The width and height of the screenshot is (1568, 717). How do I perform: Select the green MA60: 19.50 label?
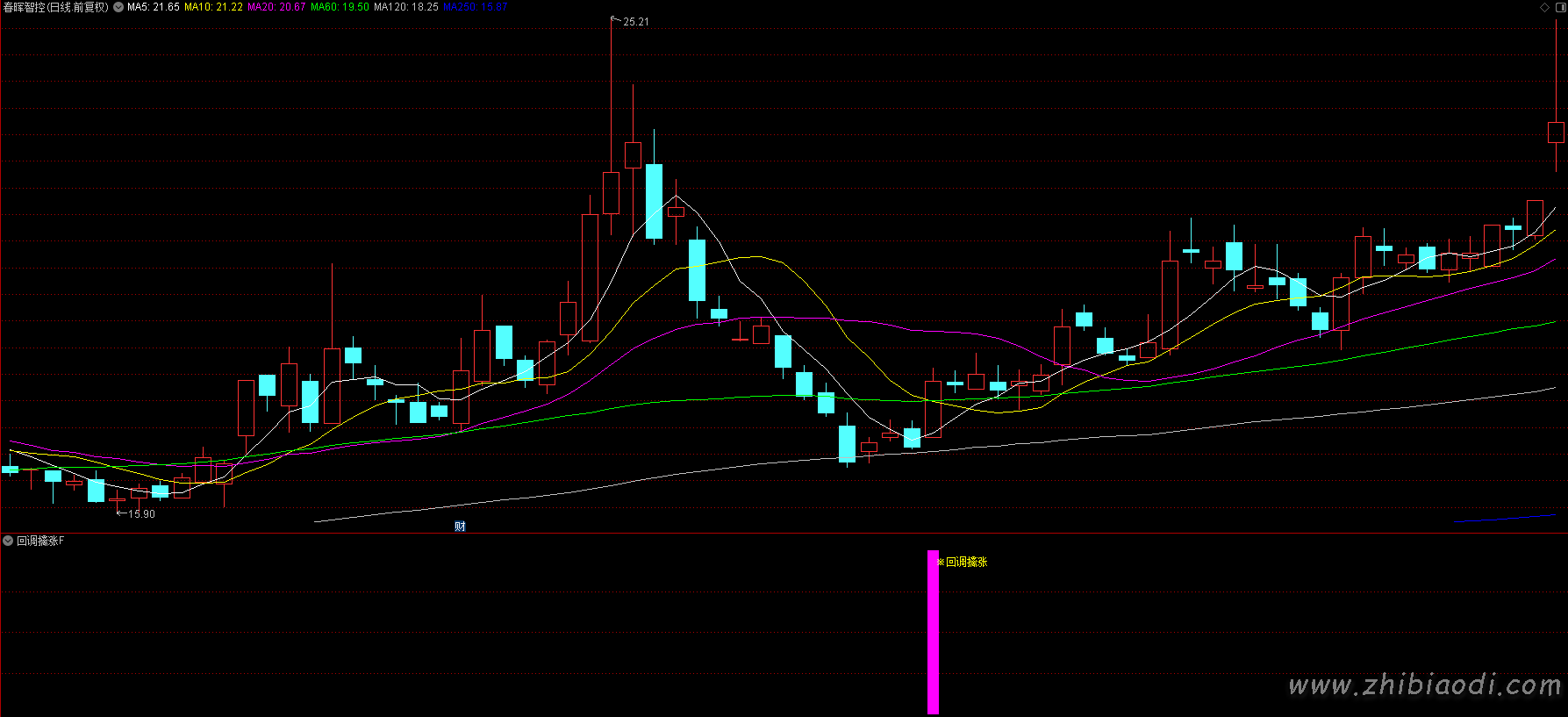pos(340,7)
